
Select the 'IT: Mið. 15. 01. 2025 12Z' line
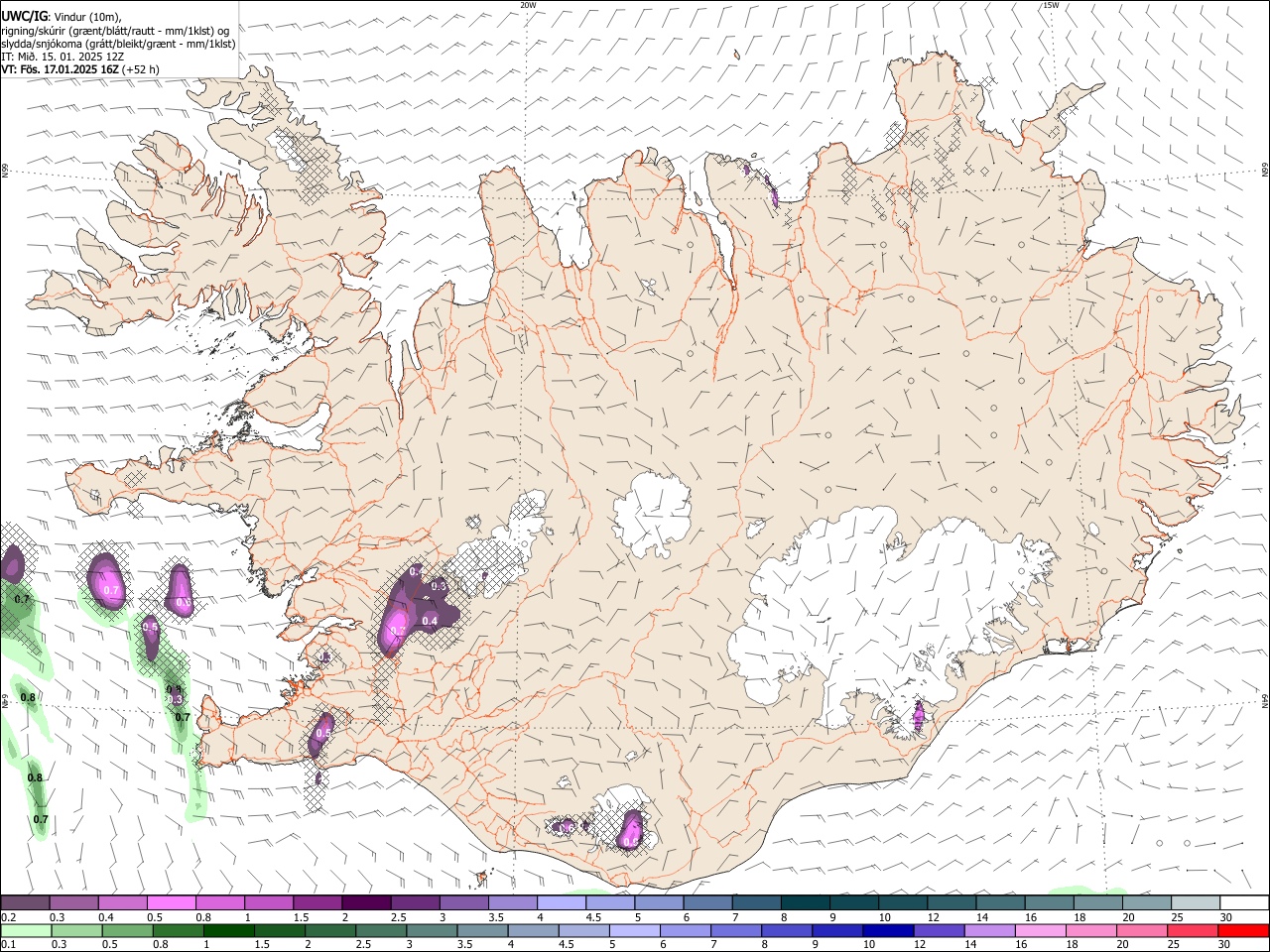[63, 57]
